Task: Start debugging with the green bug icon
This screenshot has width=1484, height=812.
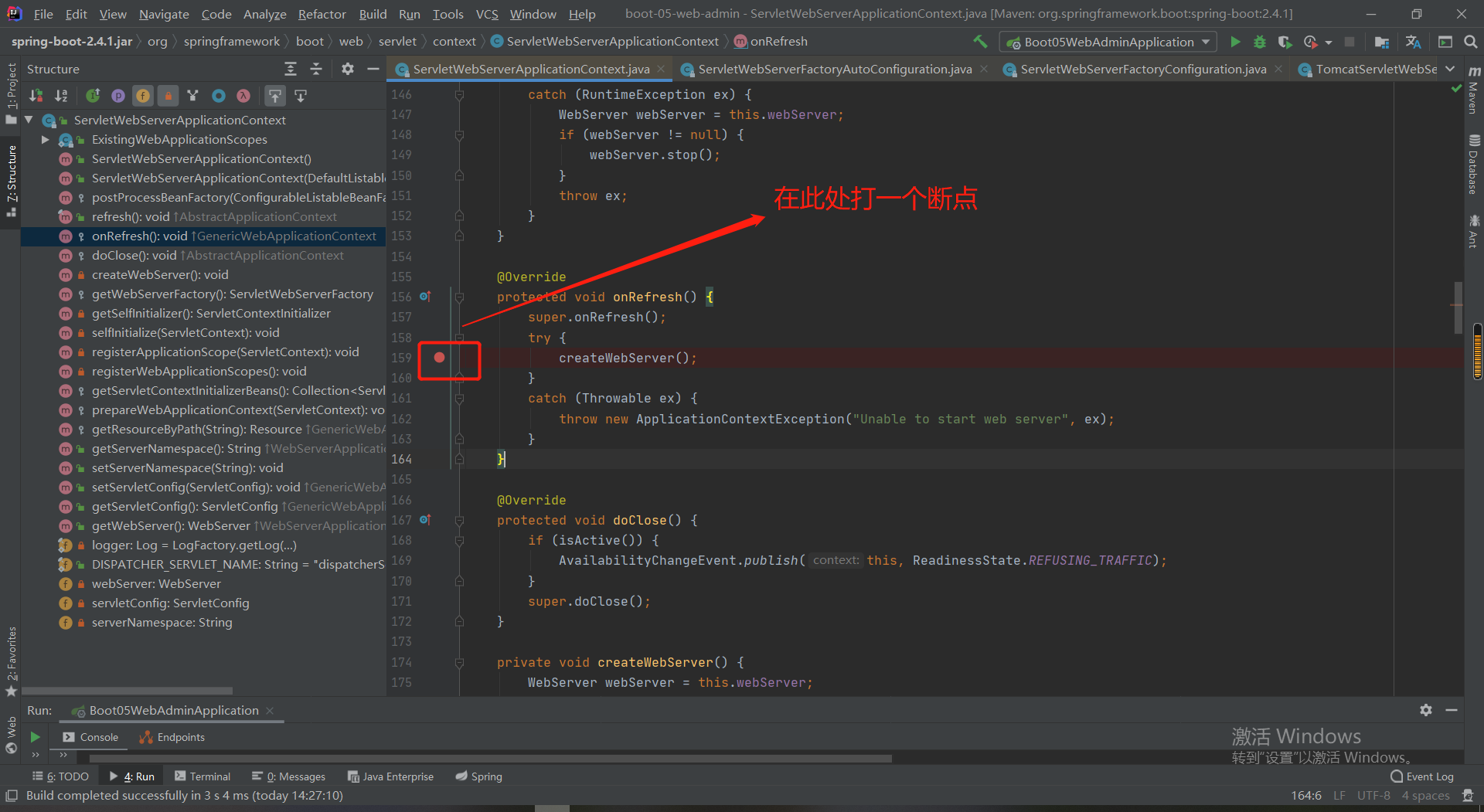Action: 1260,42
